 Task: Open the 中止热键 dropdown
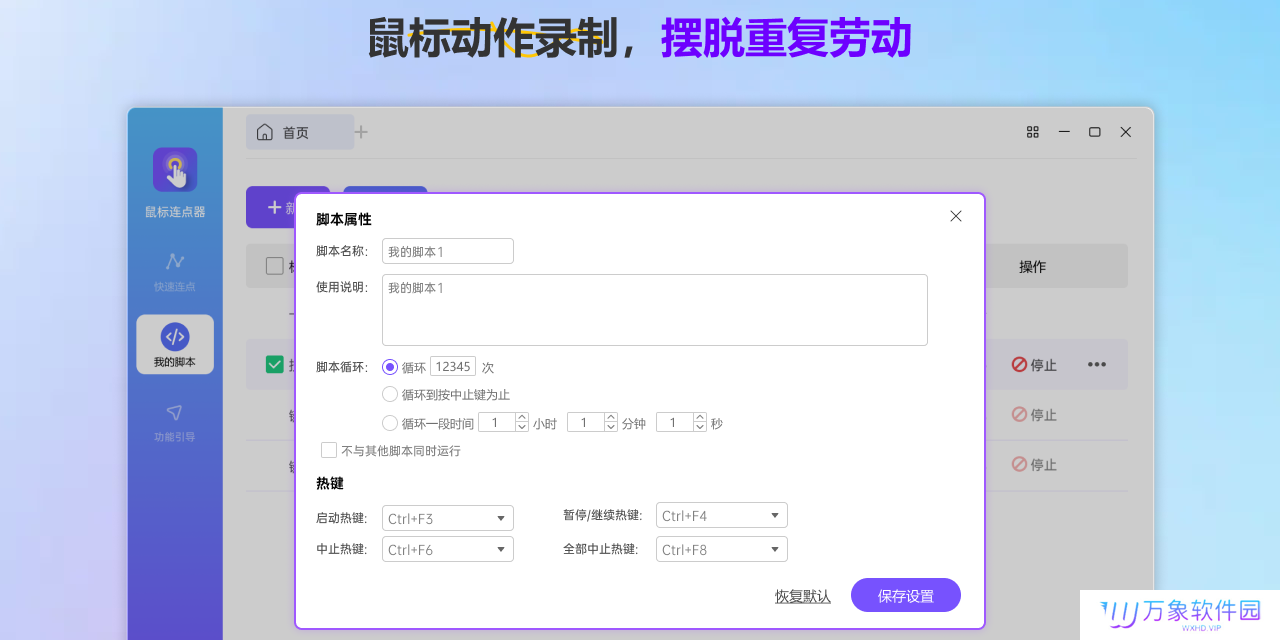tap(448, 549)
